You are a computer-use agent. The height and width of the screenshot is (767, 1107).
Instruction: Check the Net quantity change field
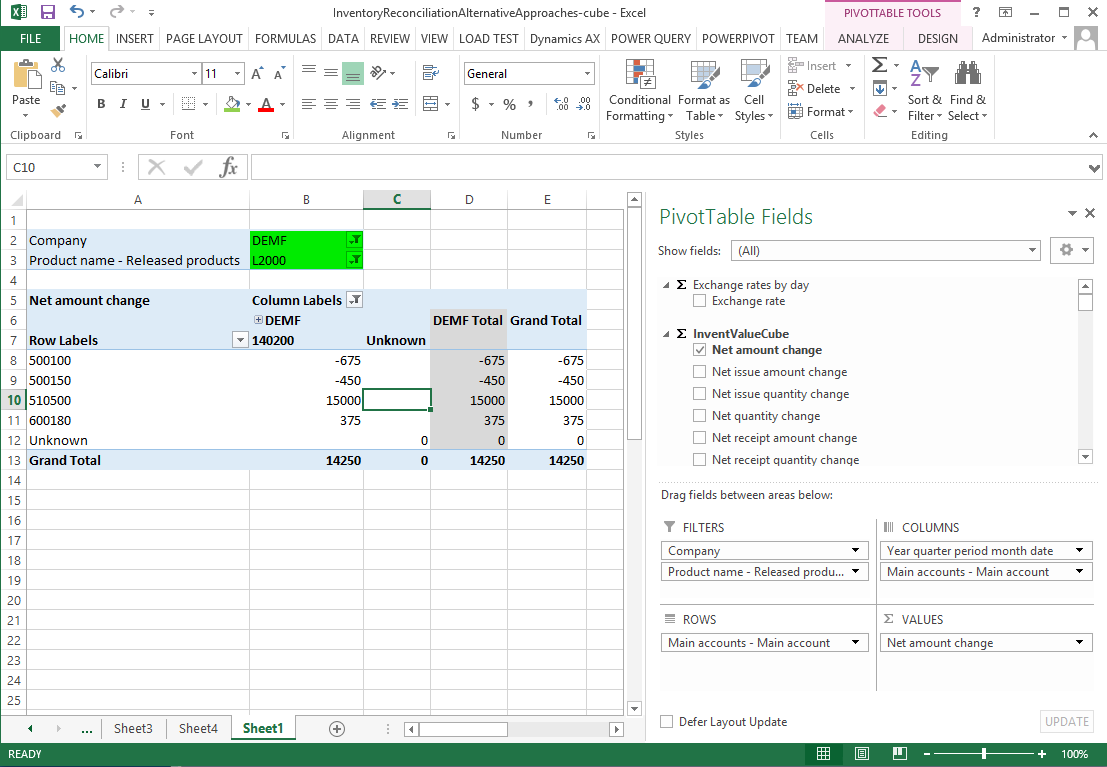click(x=700, y=416)
